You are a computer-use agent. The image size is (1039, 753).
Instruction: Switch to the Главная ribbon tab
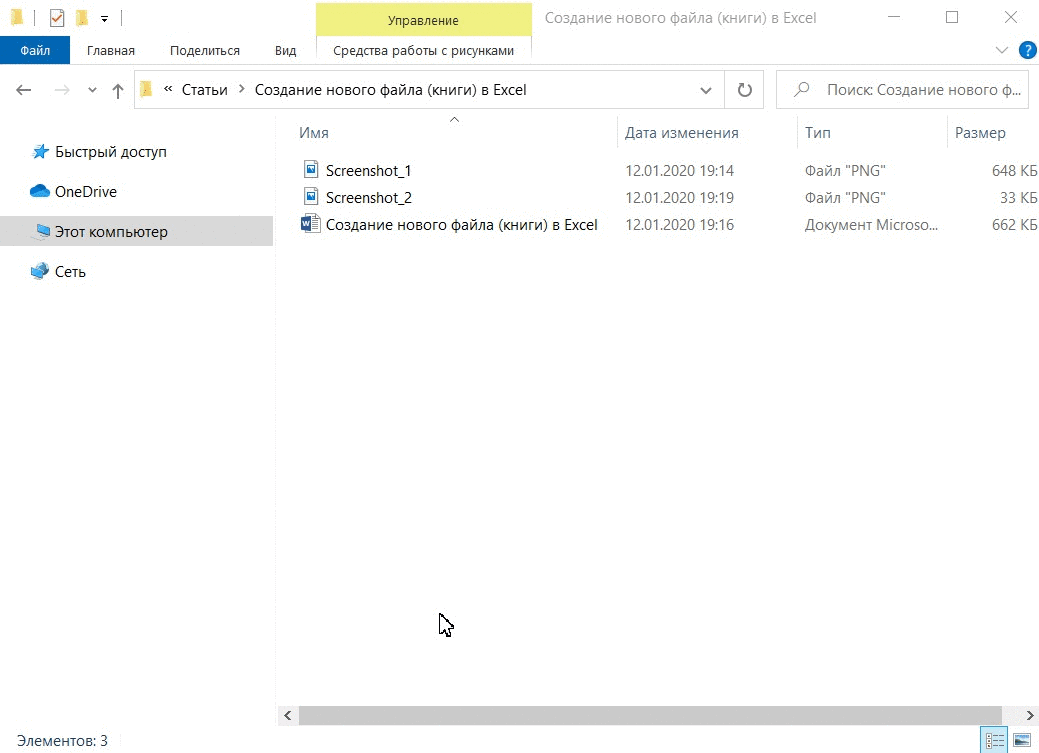coord(111,50)
